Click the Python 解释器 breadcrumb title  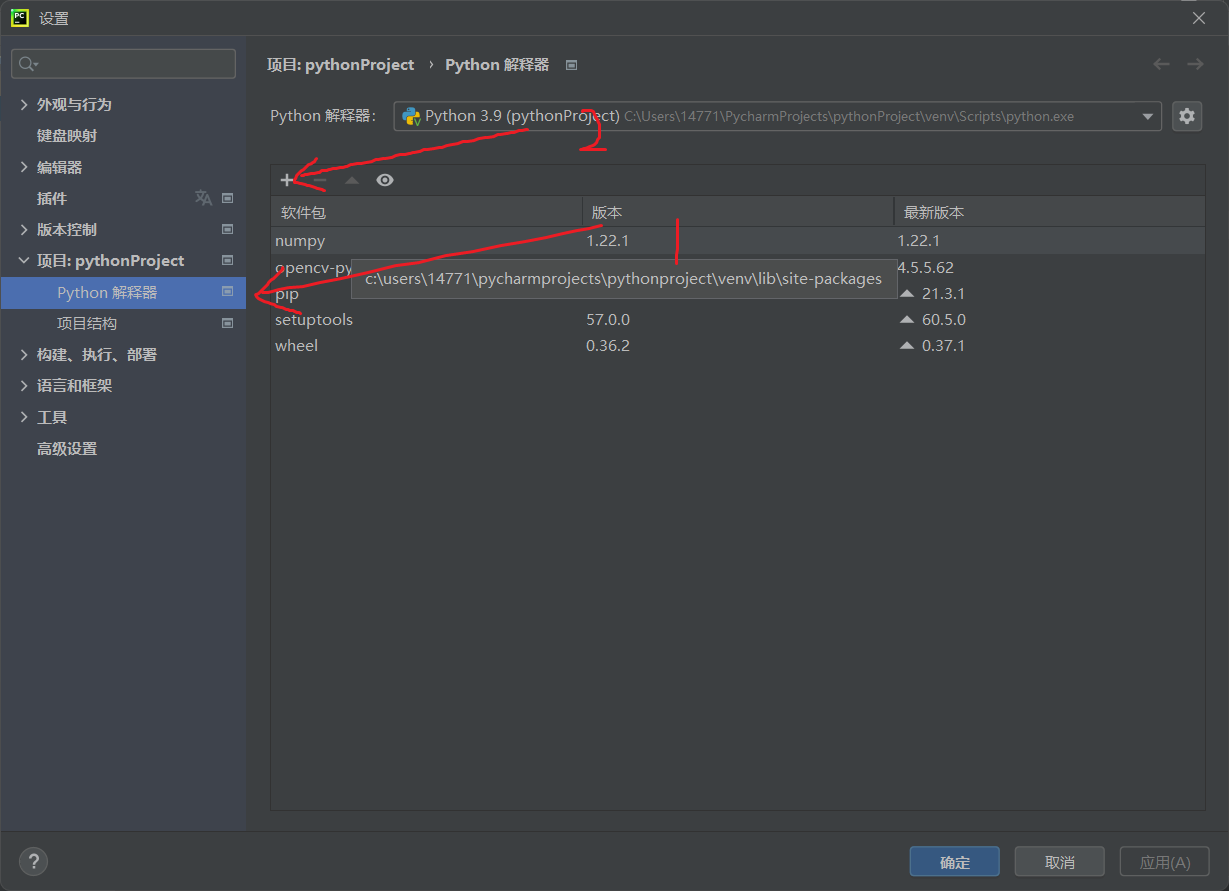pyautogui.click(x=497, y=64)
